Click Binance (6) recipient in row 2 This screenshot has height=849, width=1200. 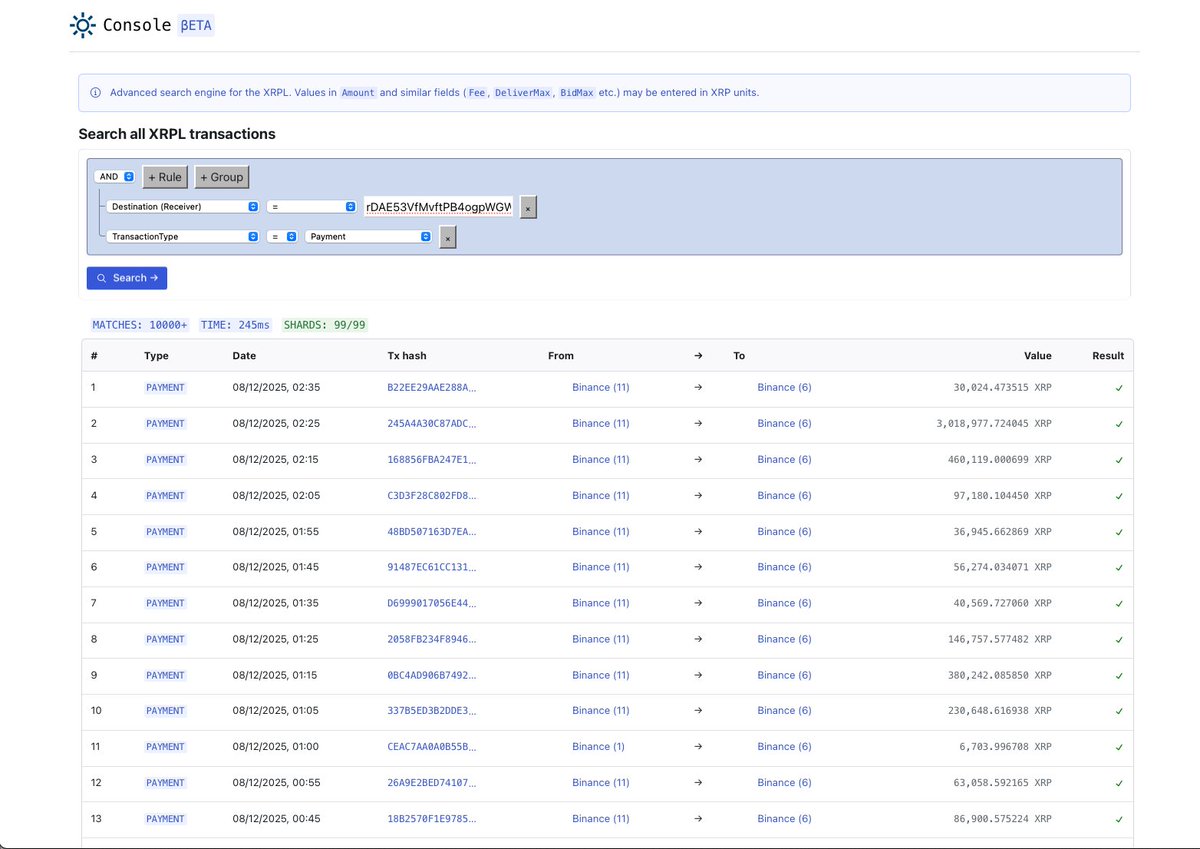784,423
